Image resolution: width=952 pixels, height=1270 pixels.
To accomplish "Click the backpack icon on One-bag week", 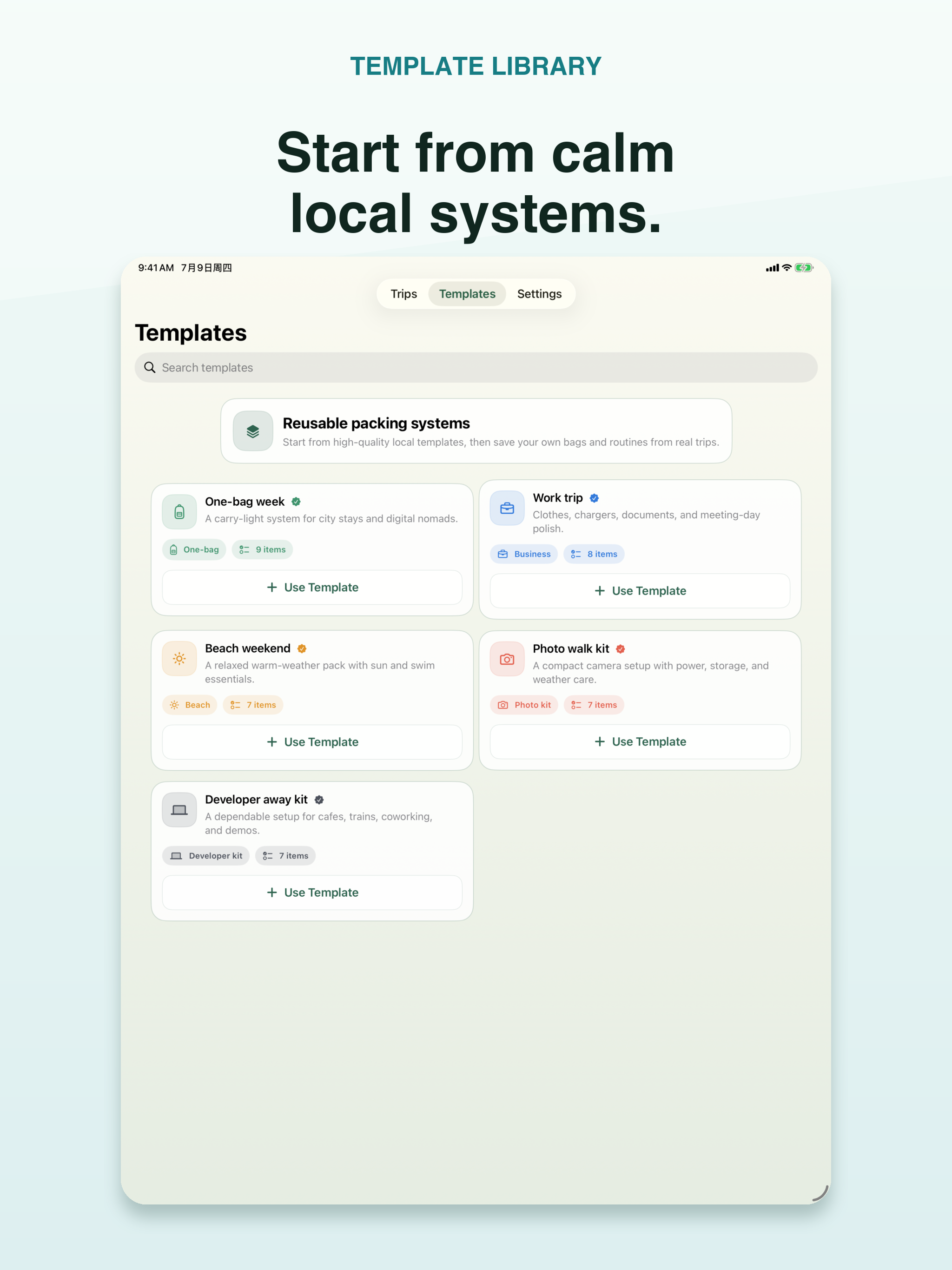I will [179, 511].
